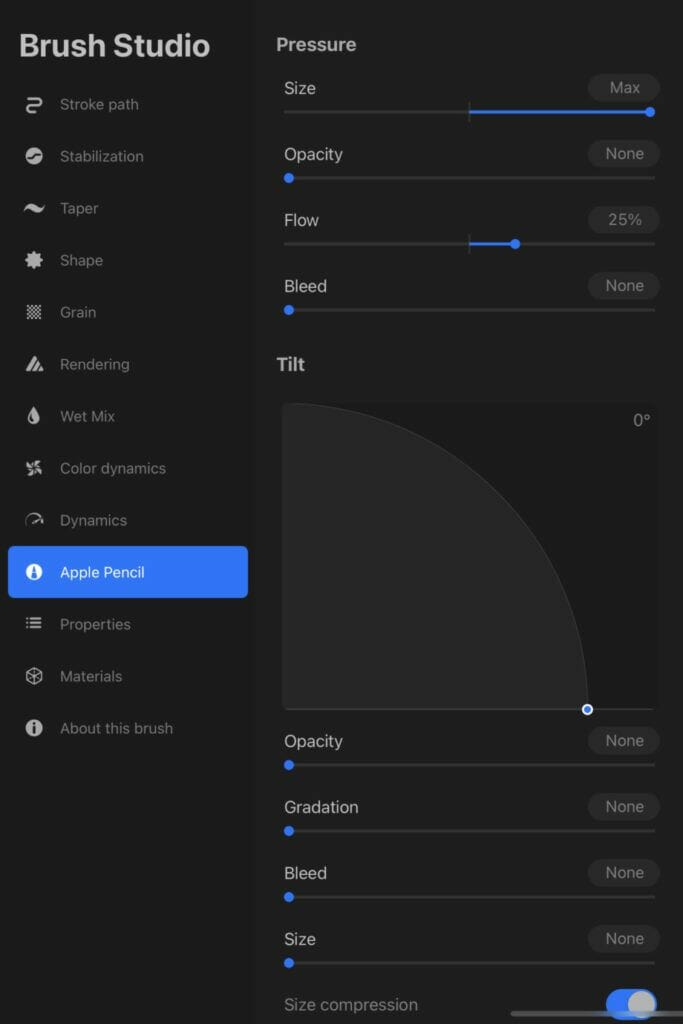Click the Tilt Size value None

[624, 938]
